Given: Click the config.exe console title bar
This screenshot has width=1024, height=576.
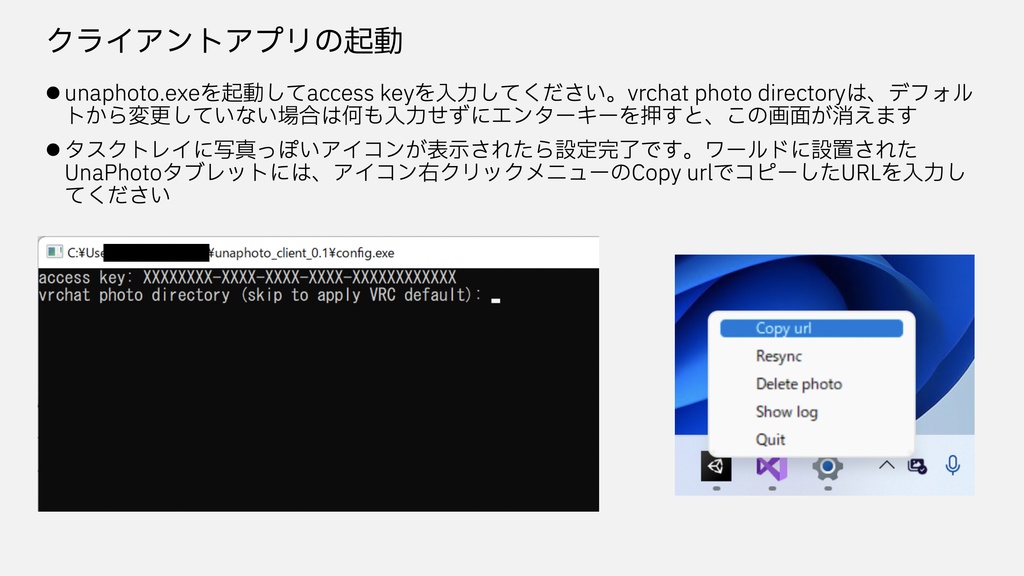Looking at the screenshot, I should pyautogui.click(x=319, y=253).
